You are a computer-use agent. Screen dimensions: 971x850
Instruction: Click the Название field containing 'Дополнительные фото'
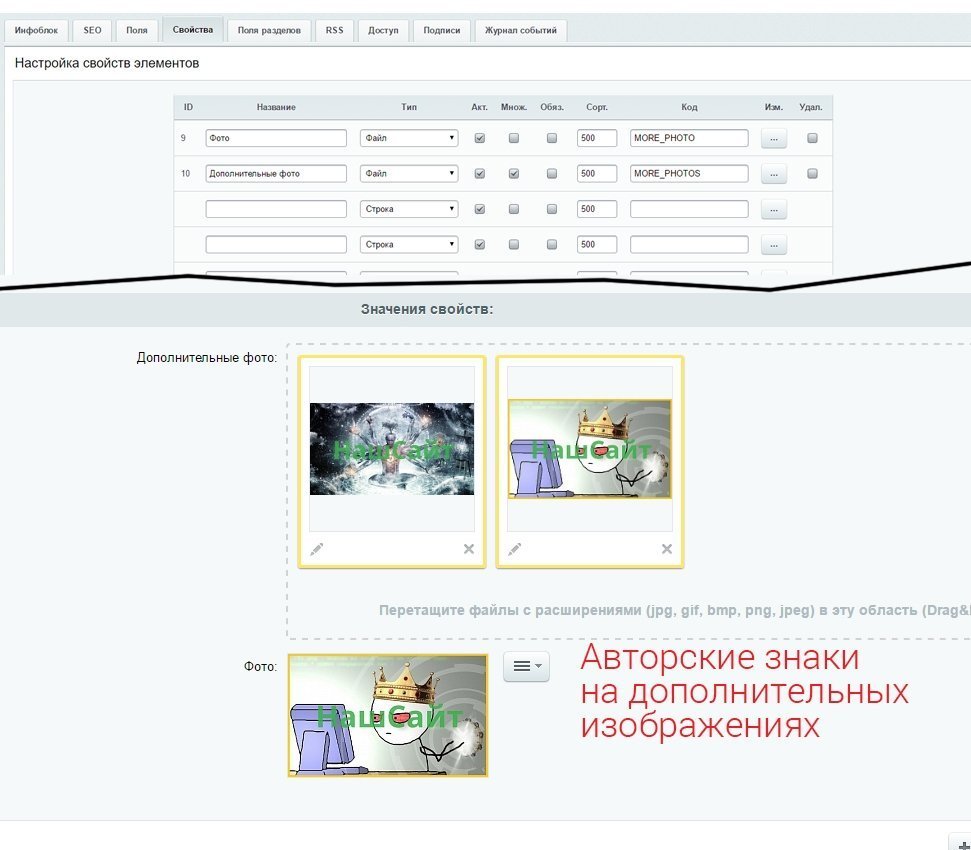click(276, 174)
